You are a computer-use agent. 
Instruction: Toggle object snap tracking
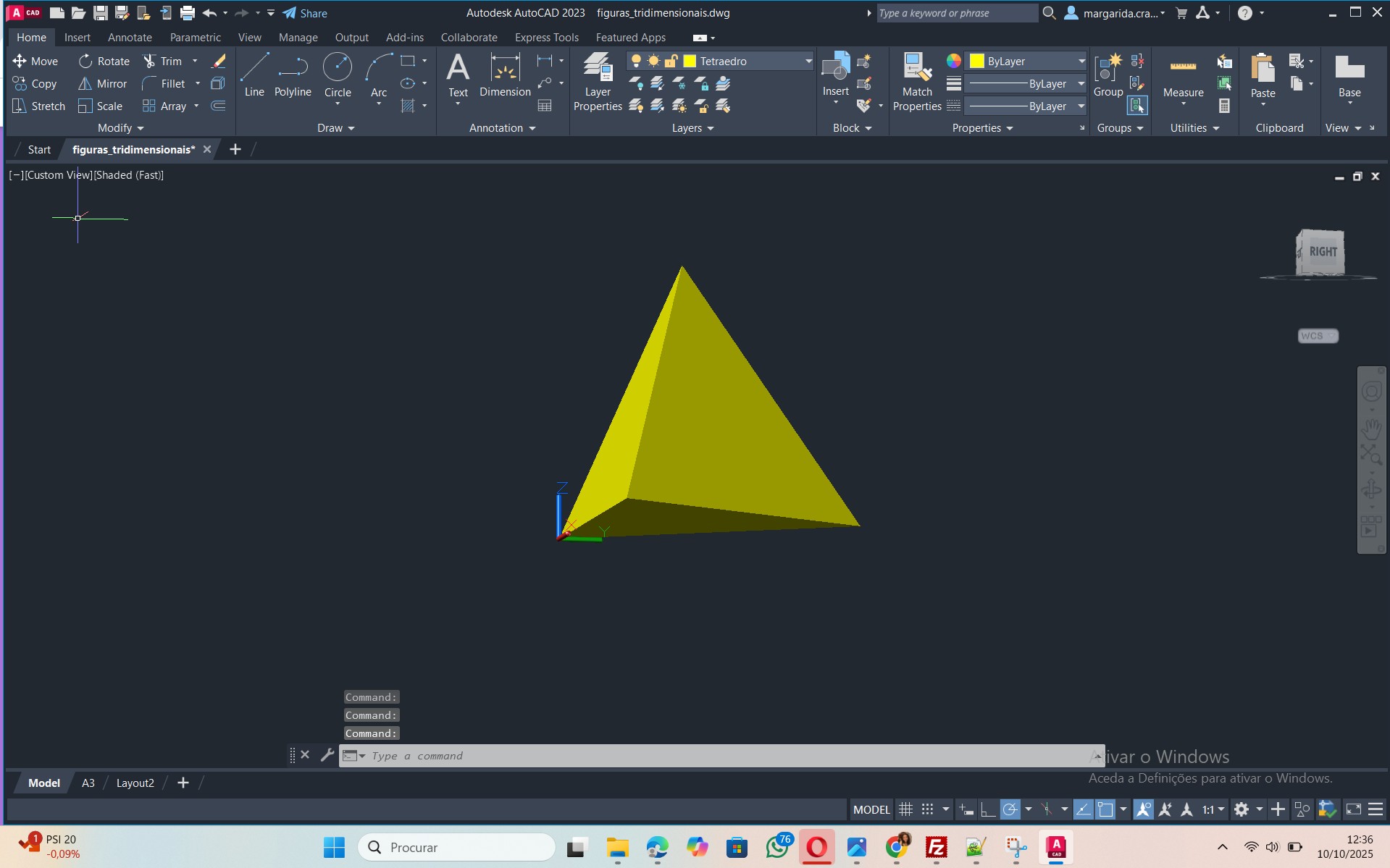pos(1083,809)
